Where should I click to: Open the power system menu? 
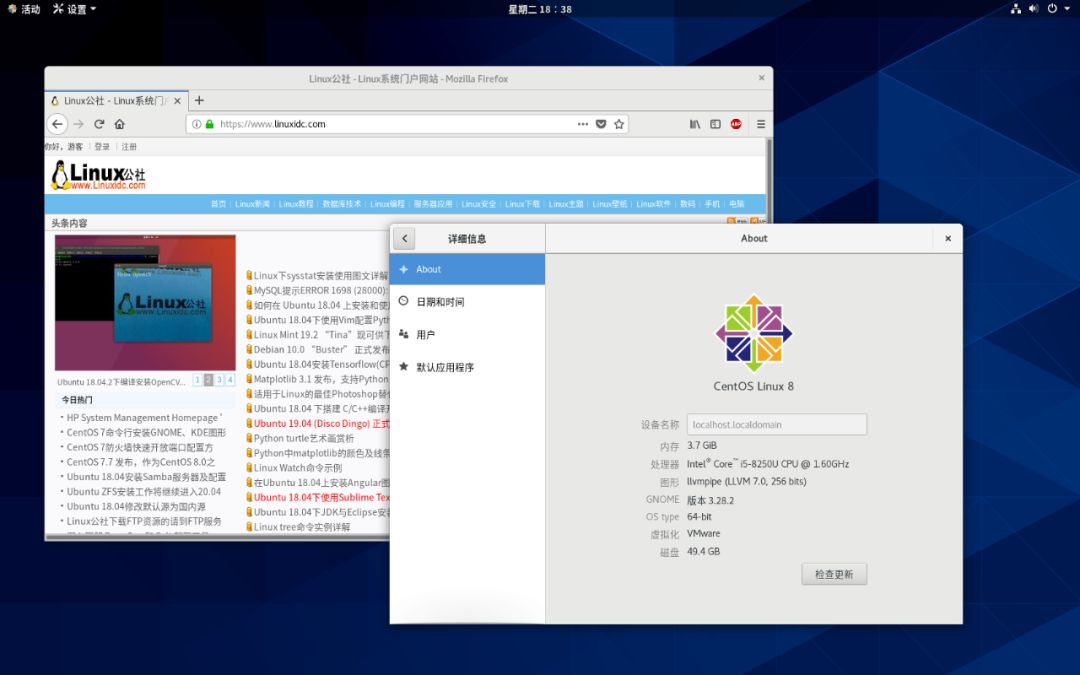click(1057, 9)
